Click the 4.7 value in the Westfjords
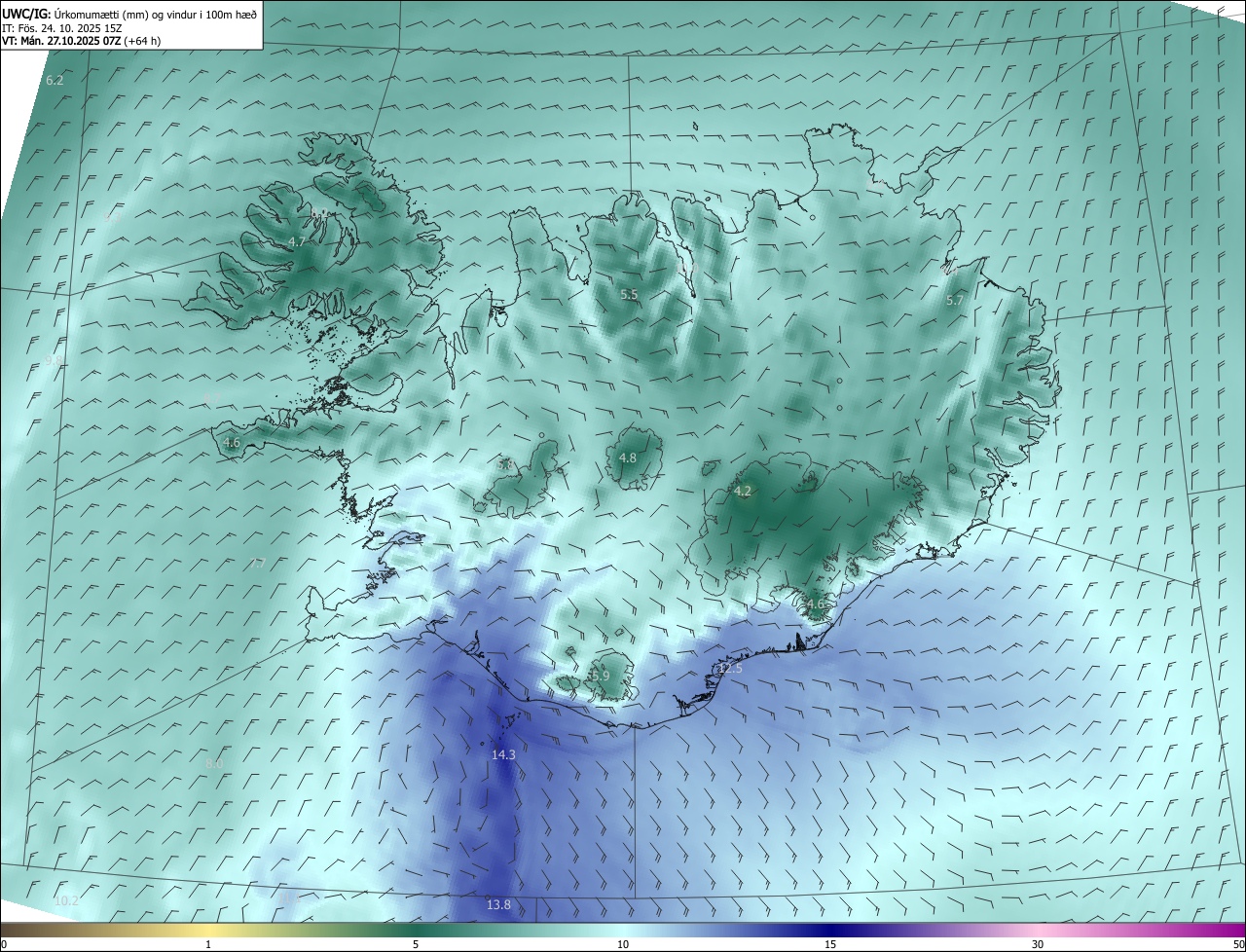 tap(298, 241)
